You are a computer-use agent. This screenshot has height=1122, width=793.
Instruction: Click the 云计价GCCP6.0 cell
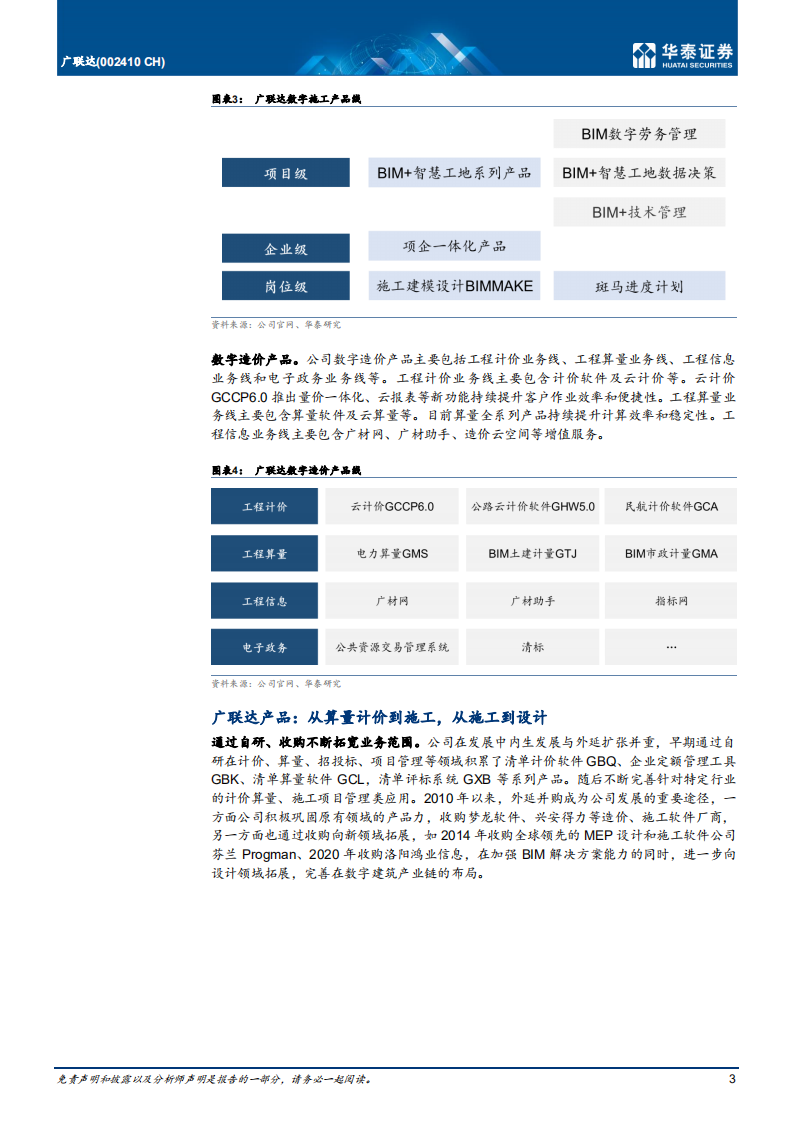pos(391,507)
